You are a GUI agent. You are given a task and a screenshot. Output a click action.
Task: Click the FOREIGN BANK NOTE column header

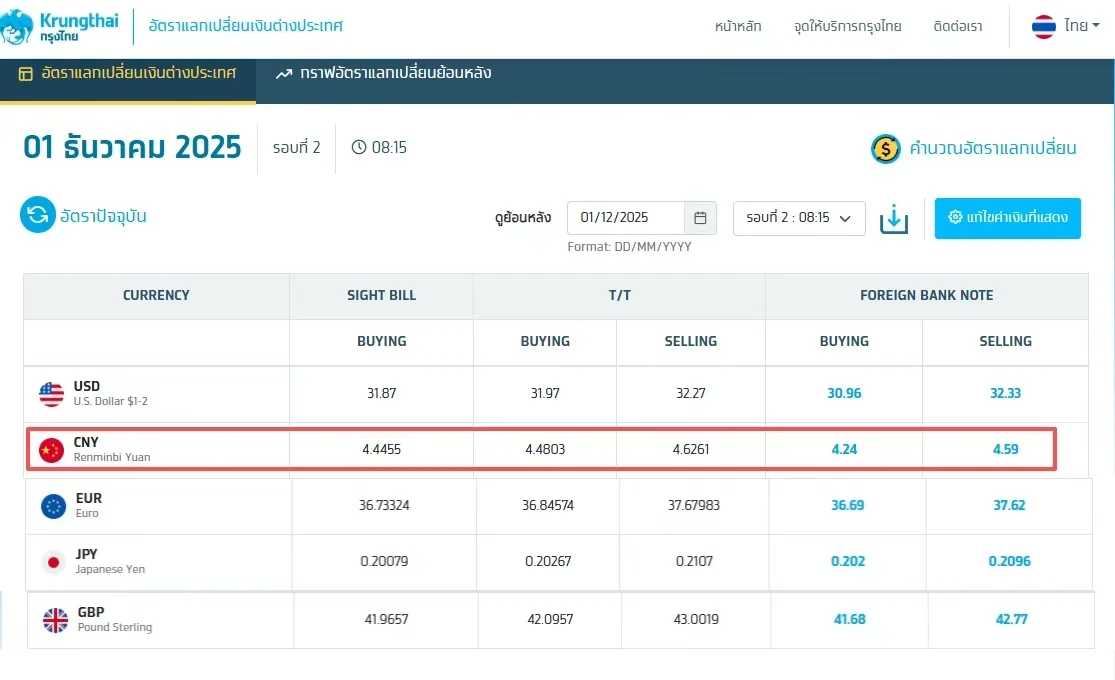click(x=927, y=295)
